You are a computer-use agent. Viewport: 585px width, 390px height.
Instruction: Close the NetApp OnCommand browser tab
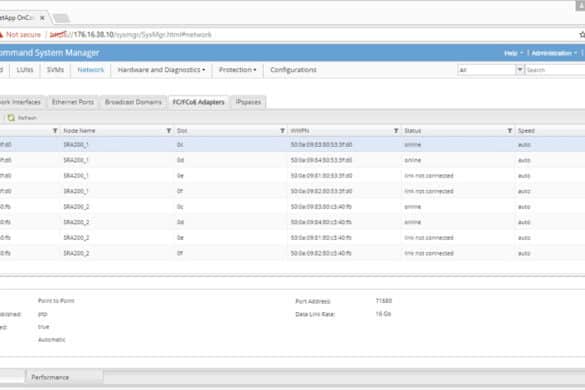42,18
